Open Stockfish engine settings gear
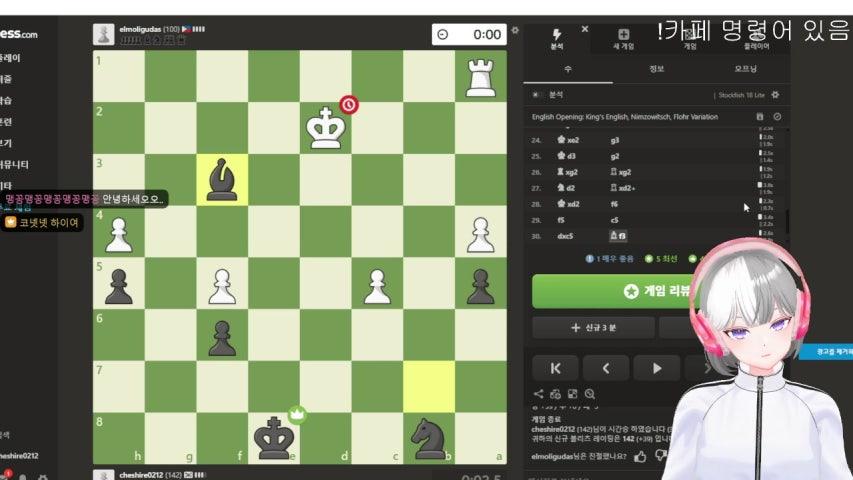 (x=775, y=95)
